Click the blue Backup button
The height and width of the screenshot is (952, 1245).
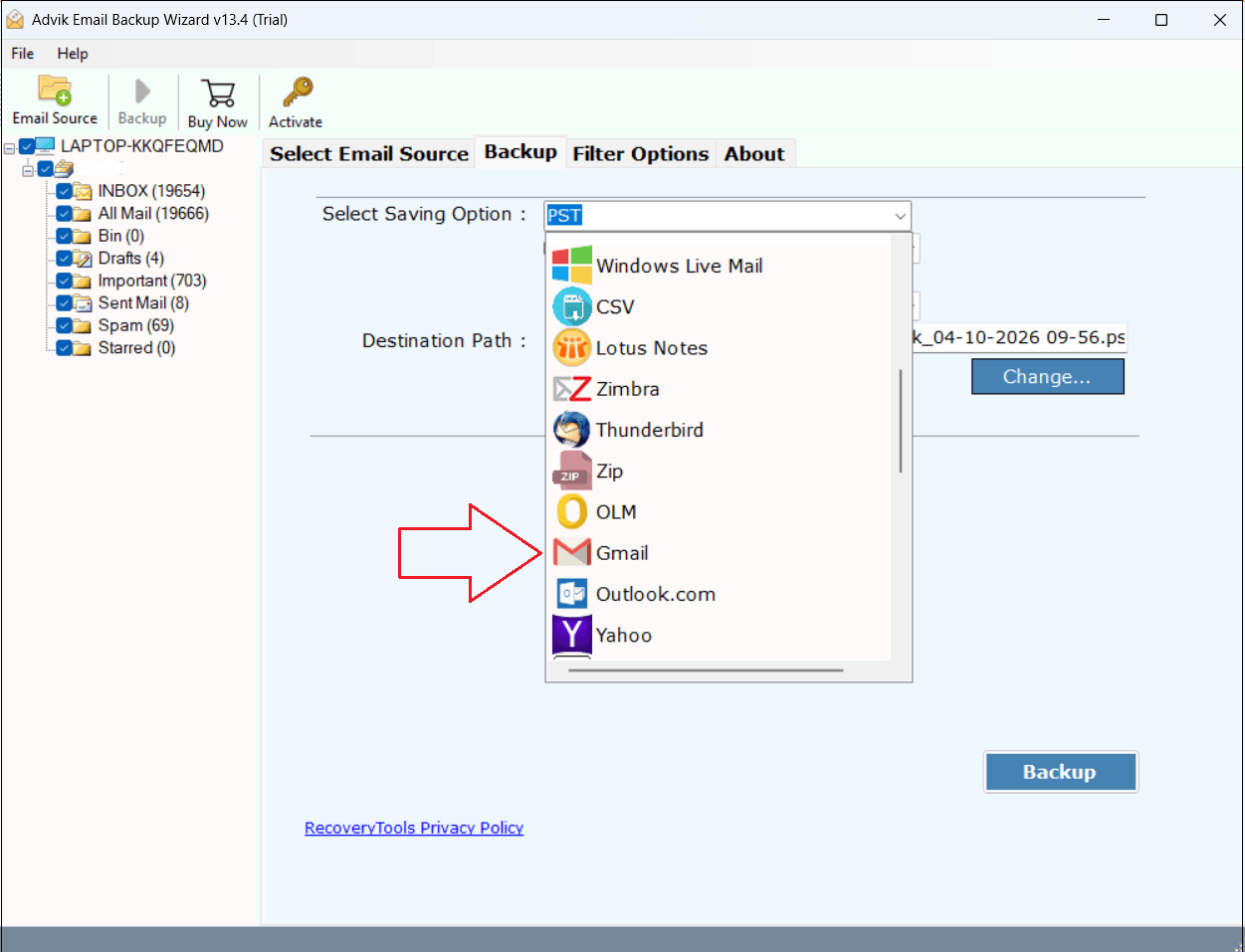[x=1060, y=772]
